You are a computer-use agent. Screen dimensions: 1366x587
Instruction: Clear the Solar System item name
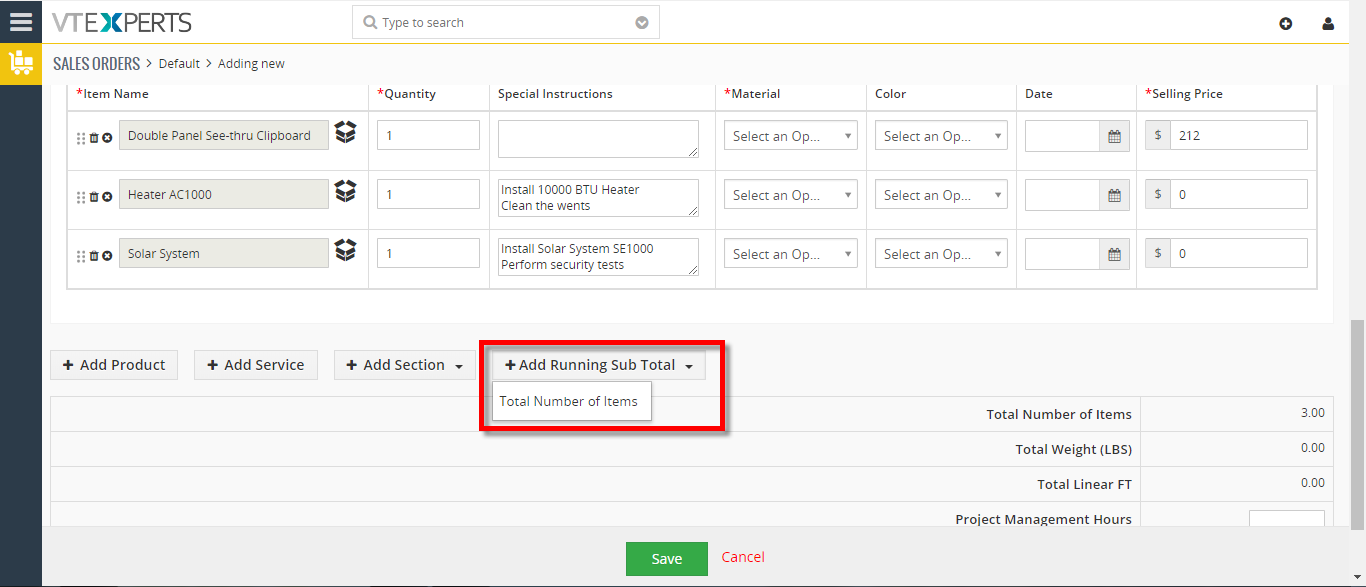(107, 255)
